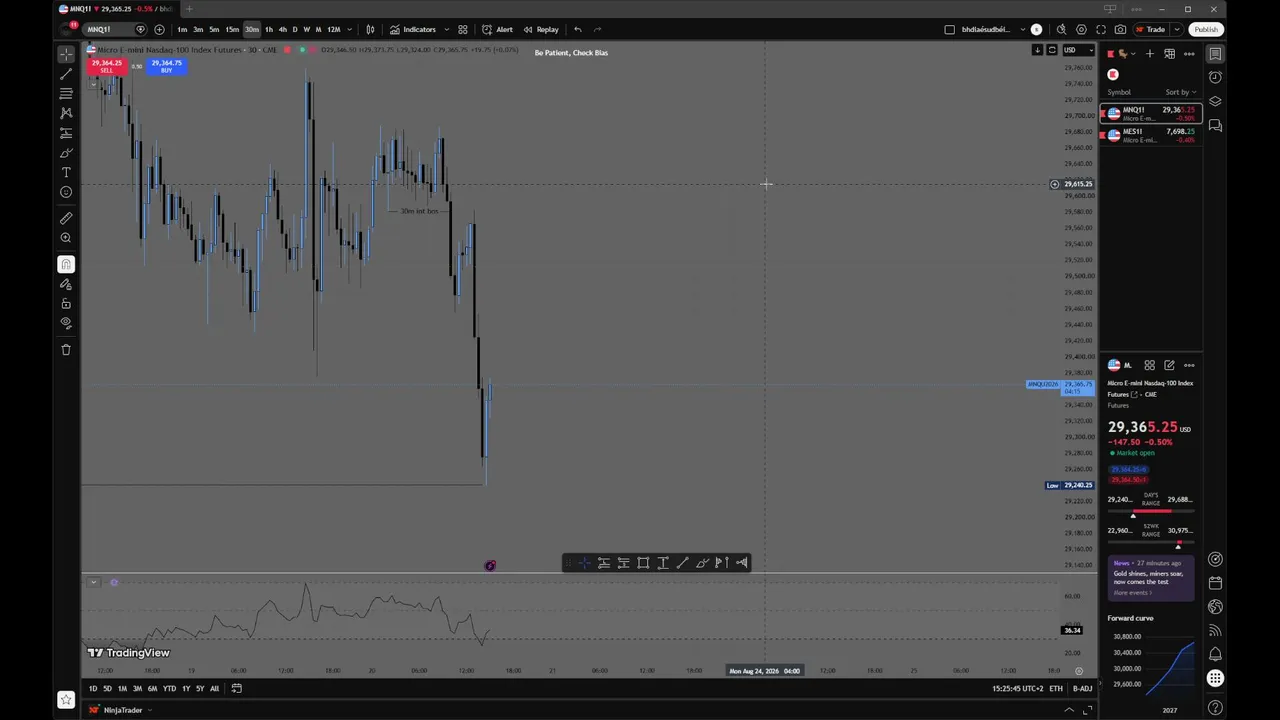Image resolution: width=1280 pixels, height=720 pixels.
Task: Open the object tree layers panel icon
Action: point(1215,101)
